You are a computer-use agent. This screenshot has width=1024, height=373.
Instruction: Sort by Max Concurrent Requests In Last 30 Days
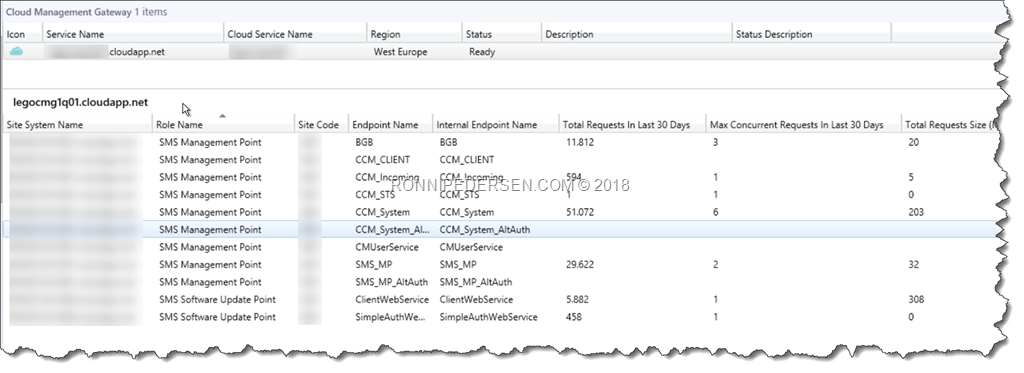[x=797, y=125]
